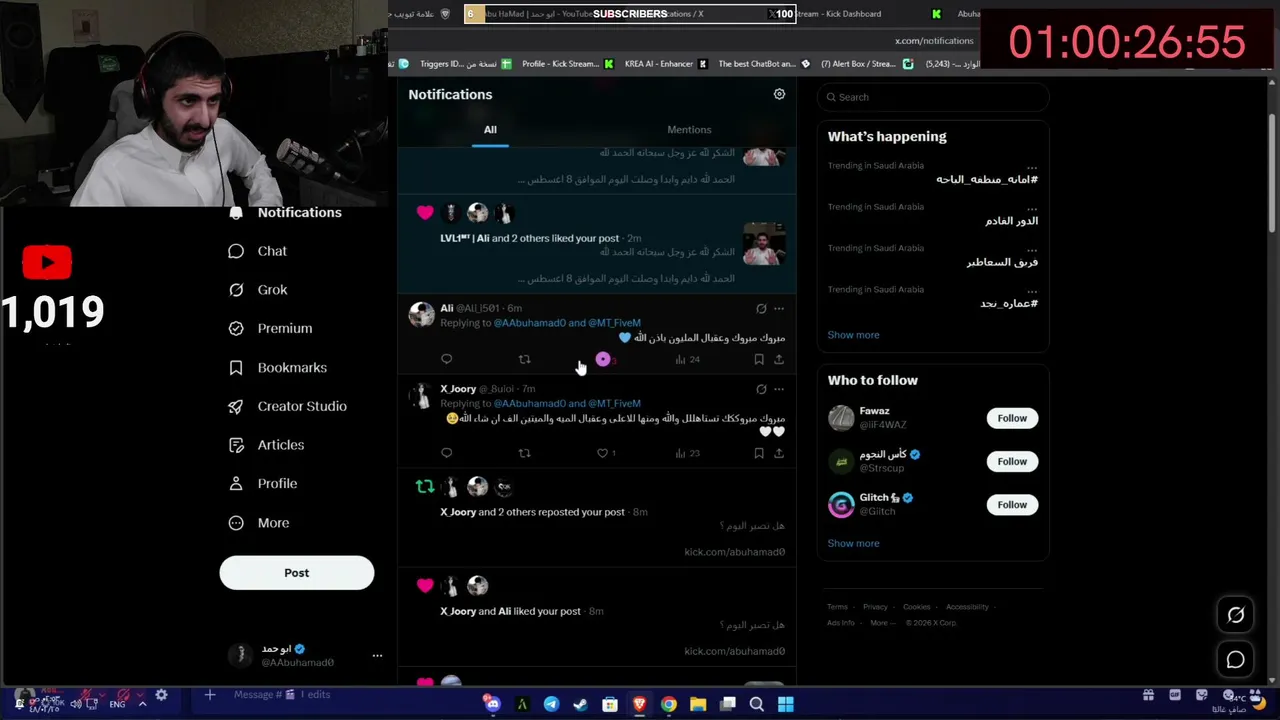Open Articles from the sidebar
The image size is (1280, 720).
[x=266, y=445]
